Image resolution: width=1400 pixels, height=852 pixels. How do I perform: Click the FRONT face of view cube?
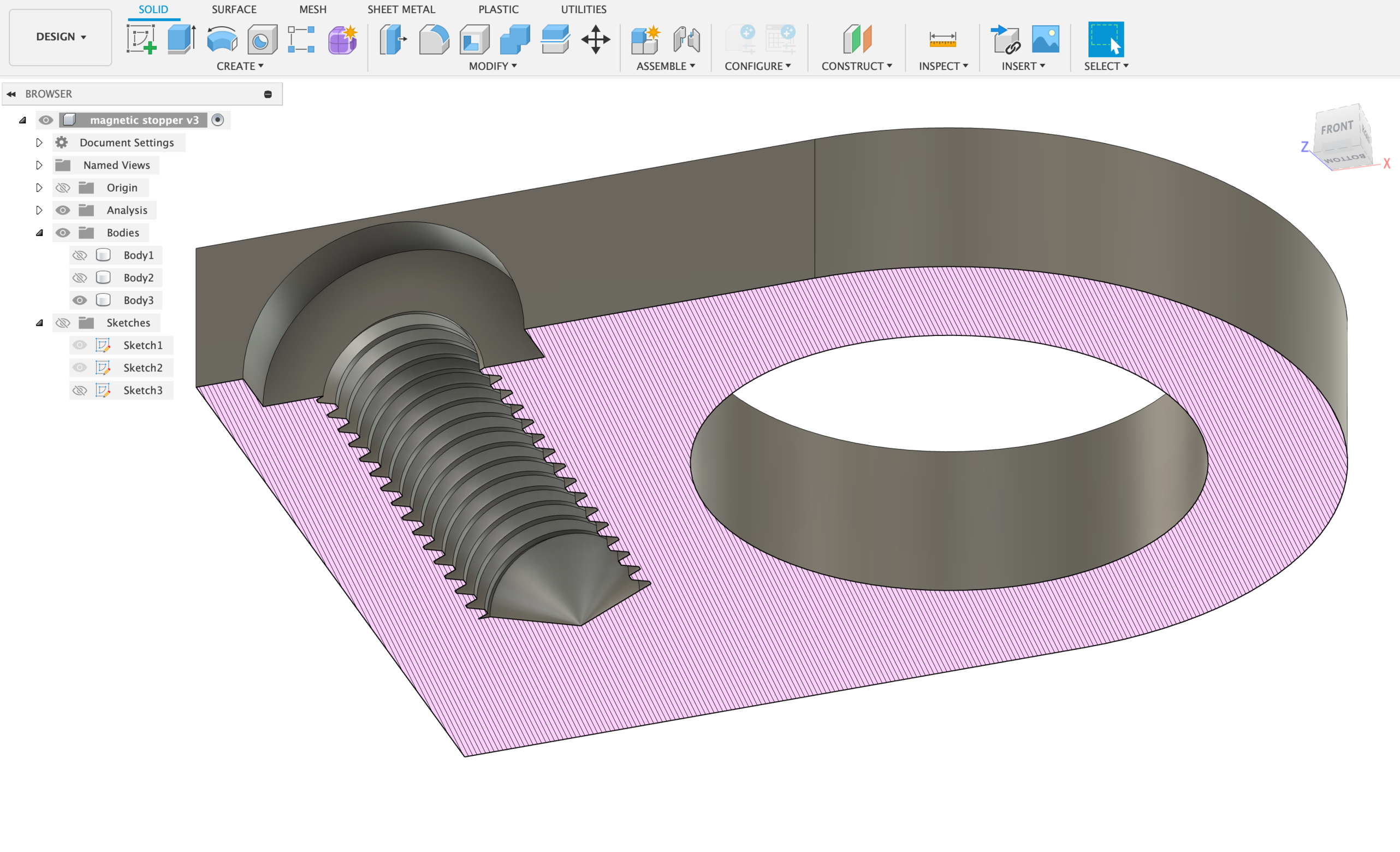(1336, 127)
